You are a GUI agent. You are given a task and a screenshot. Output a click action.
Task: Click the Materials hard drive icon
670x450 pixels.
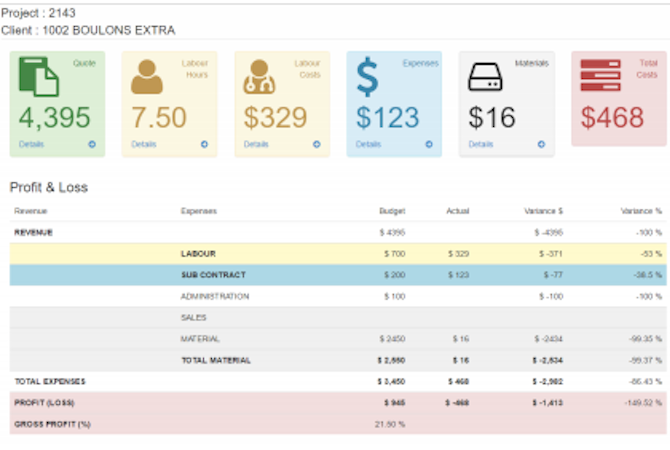tap(485, 77)
